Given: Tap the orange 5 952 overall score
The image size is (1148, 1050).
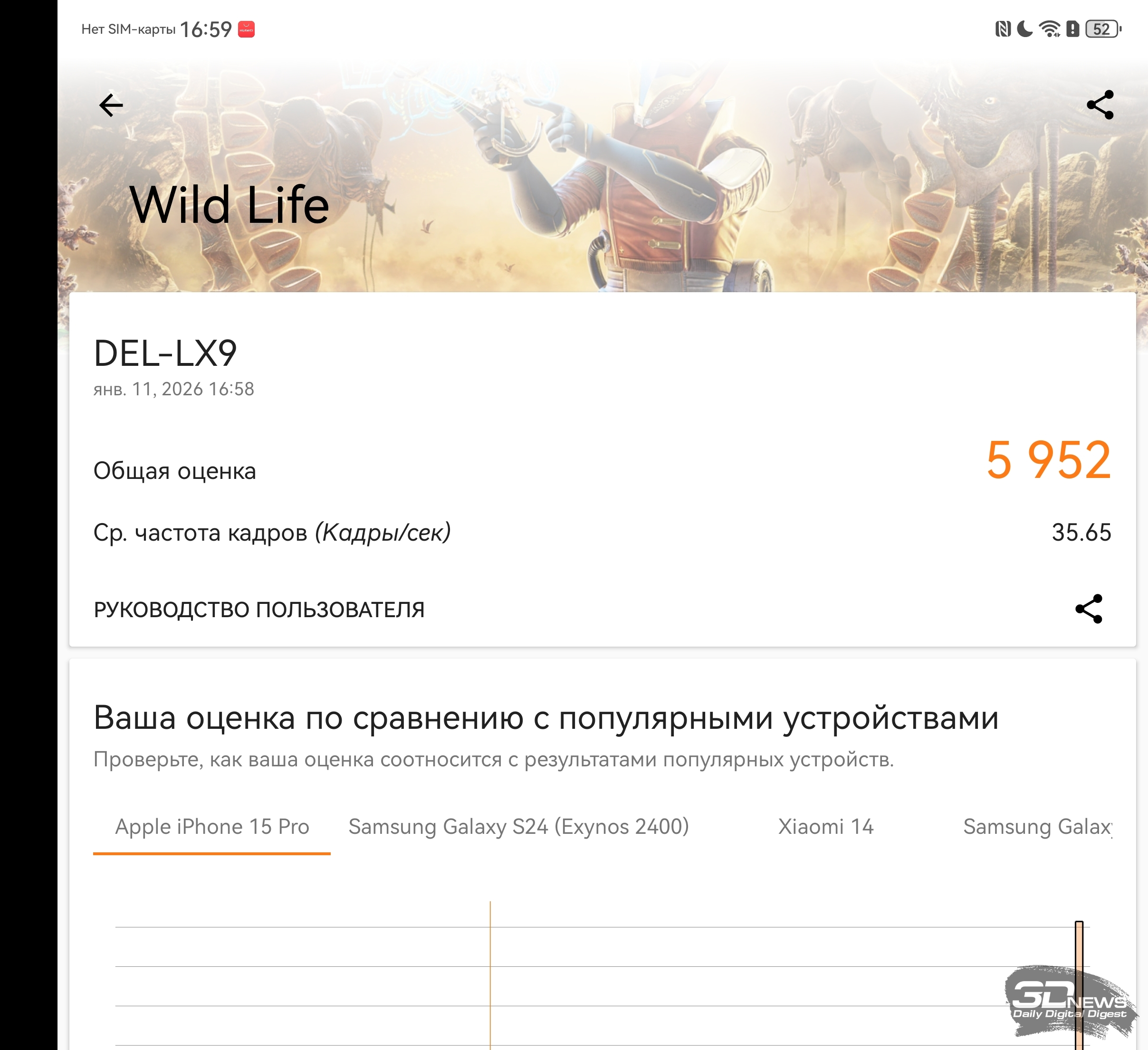Looking at the screenshot, I should point(1048,460).
